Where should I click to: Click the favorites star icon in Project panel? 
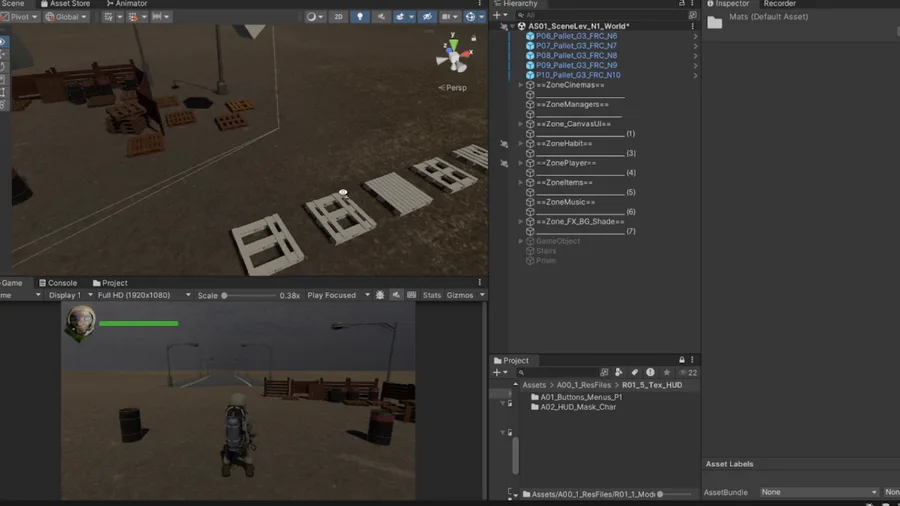pos(666,372)
